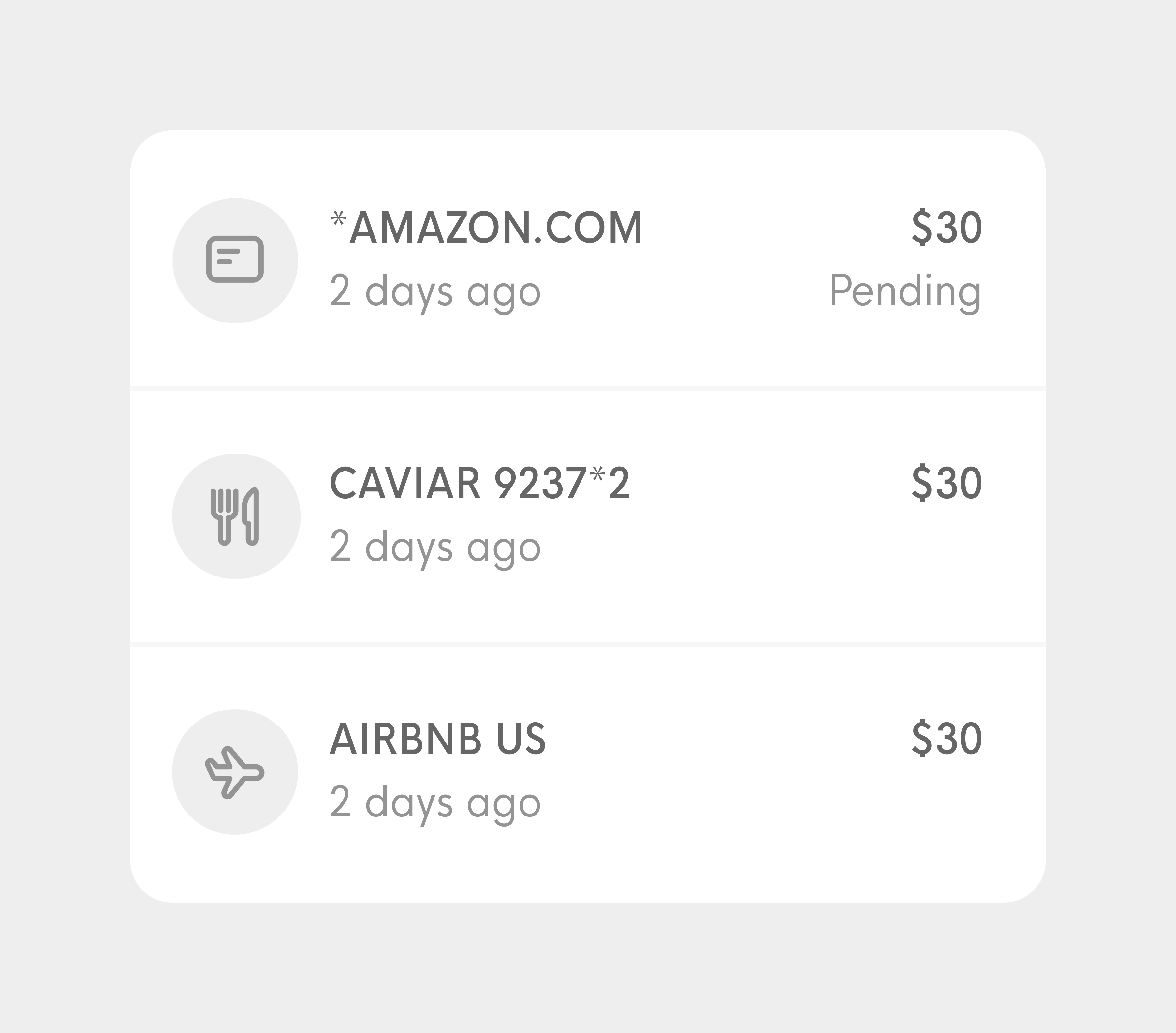1176x1033 pixels.
Task: Click the card icon beside Amazon transaction
Action: (x=235, y=260)
